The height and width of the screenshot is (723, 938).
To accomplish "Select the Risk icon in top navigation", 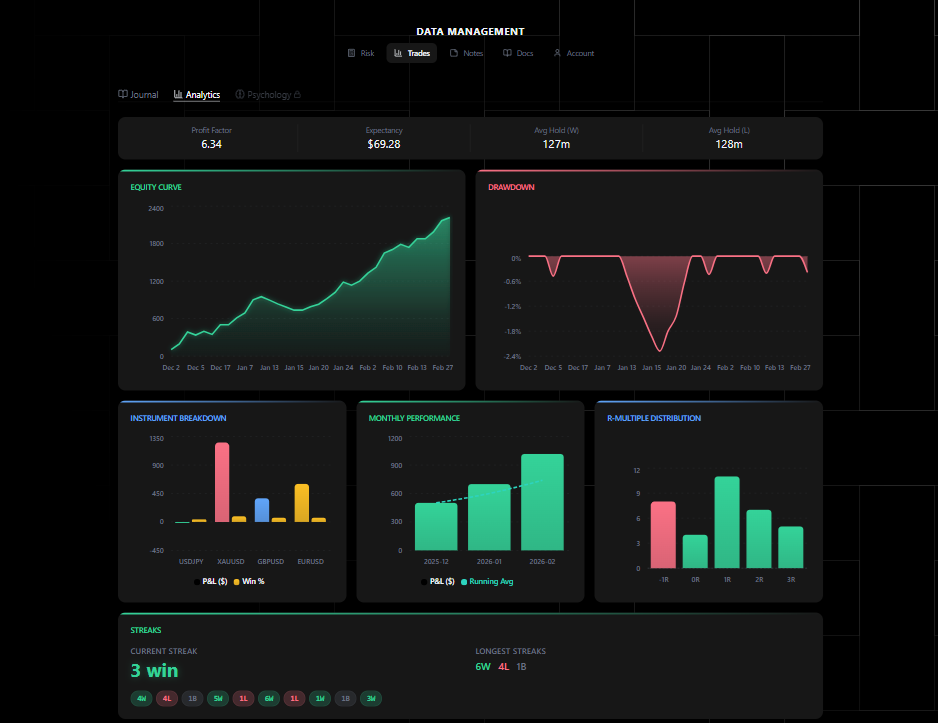I will pos(351,53).
